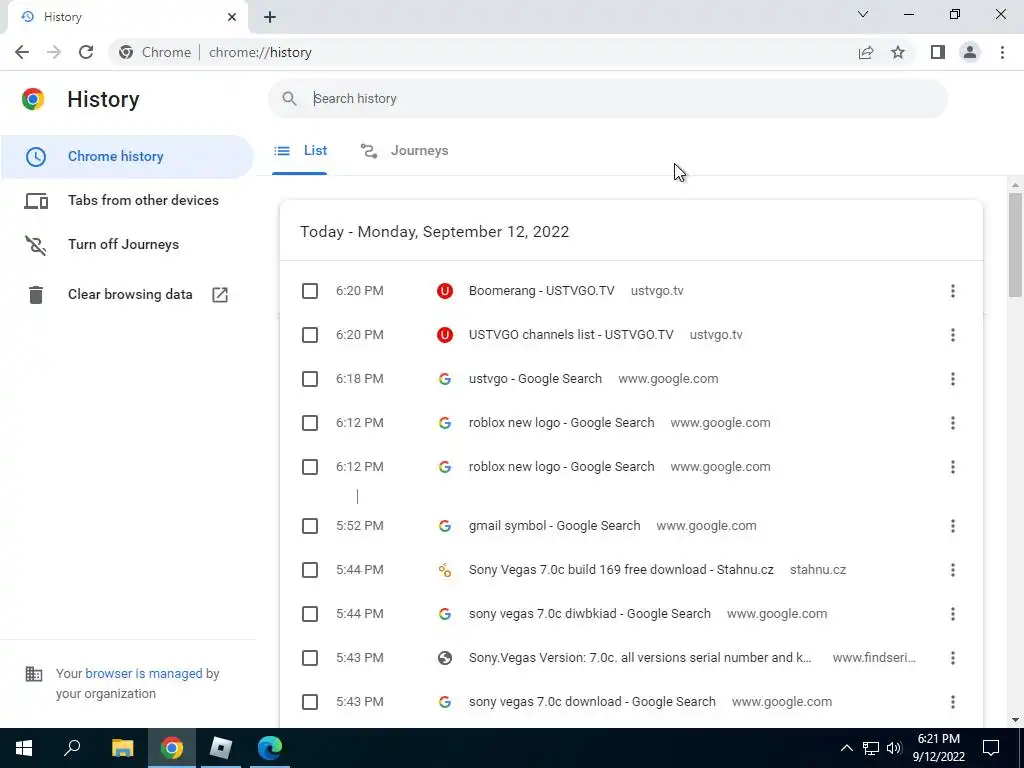
Task: Open actions menu for USTVGO channels list
Action: pos(953,335)
